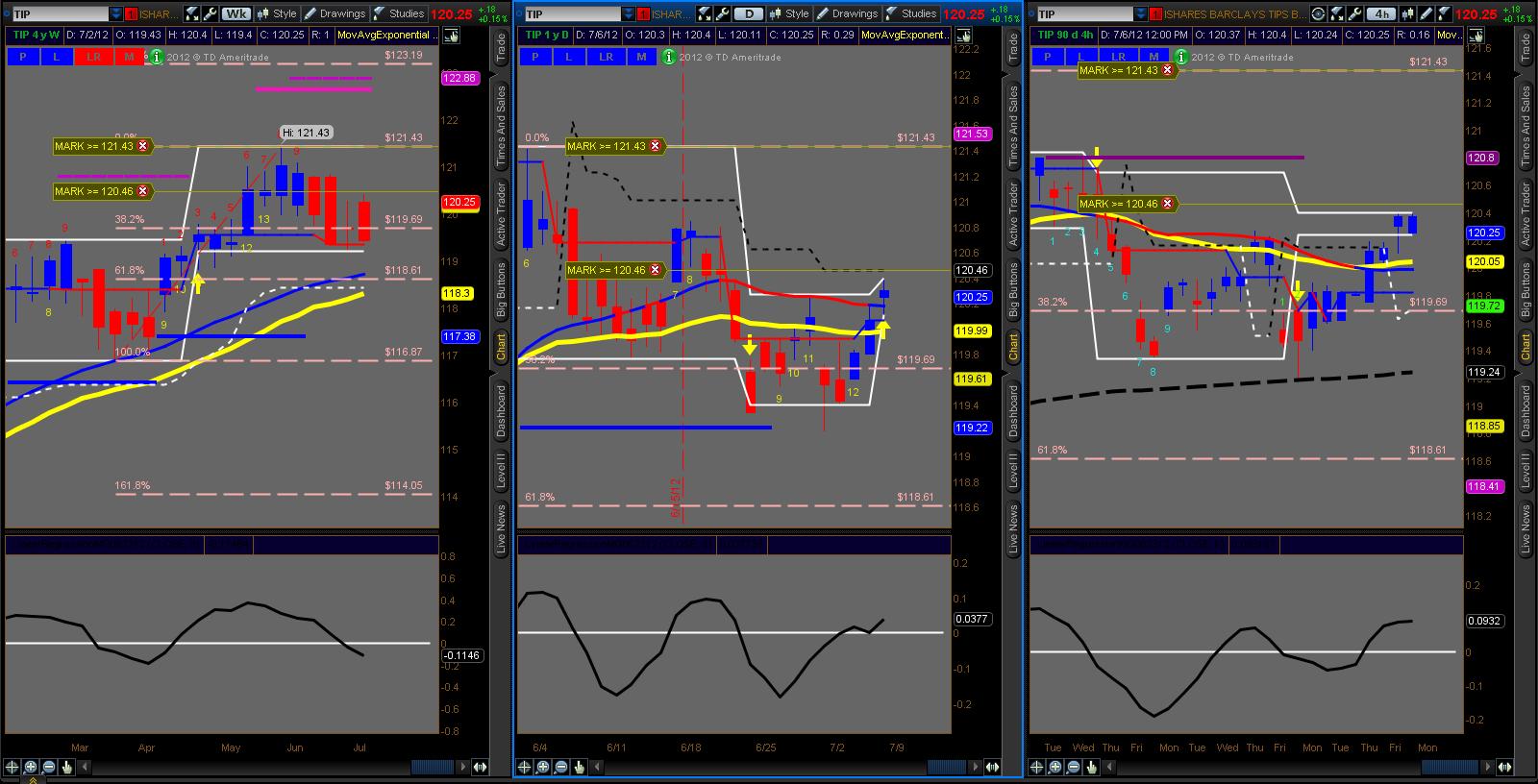
Task: Open Studies menu in weekly chart
Action: point(399,14)
